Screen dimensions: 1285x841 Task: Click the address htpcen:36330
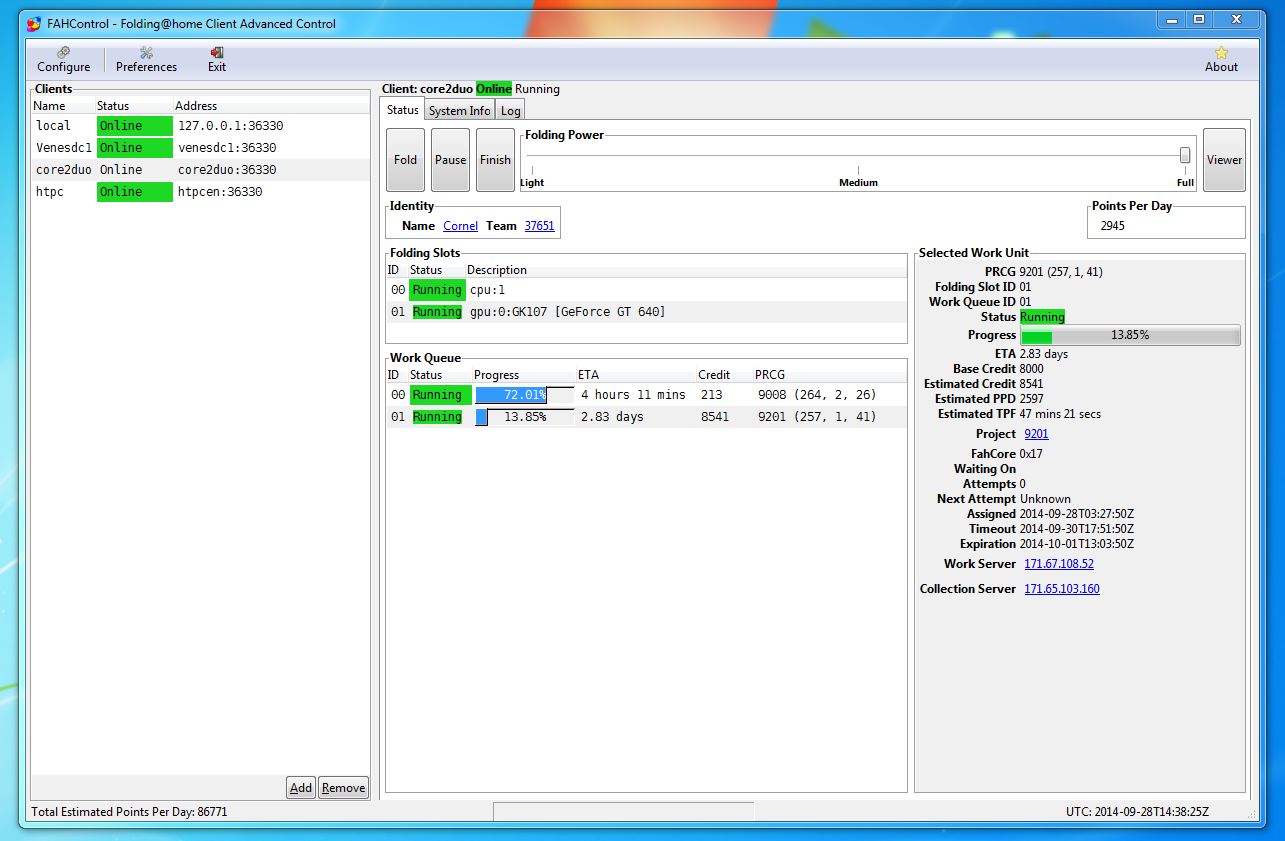click(220, 192)
